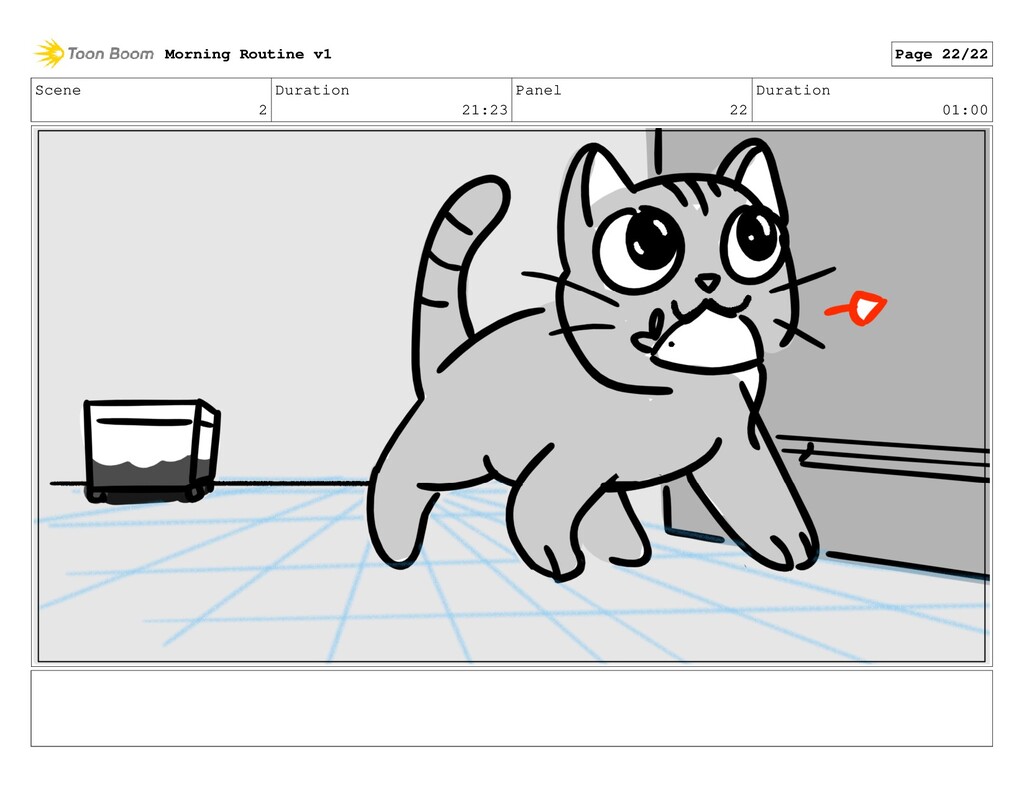Click the Toon Boom logo
Screen dimensions: 1024x793
(94, 54)
